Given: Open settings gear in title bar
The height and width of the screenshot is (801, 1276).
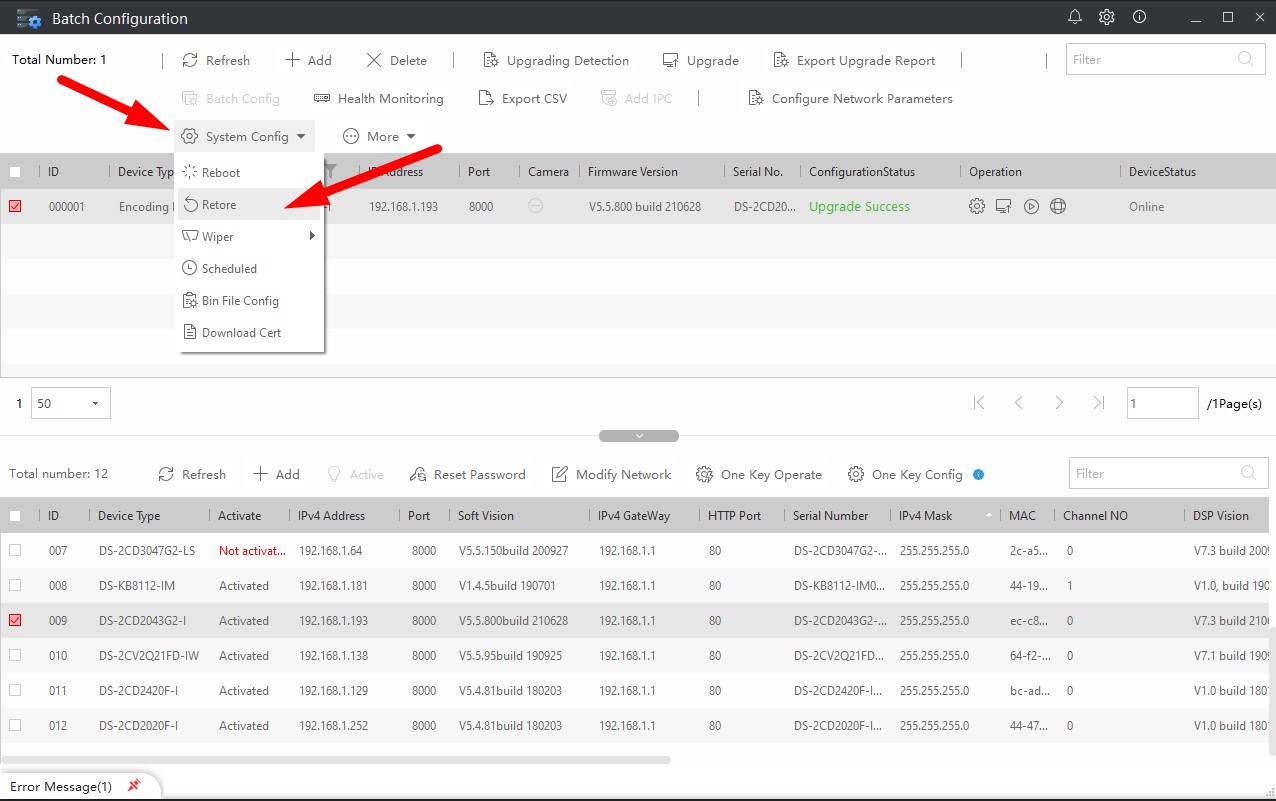Looking at the screenshot, I should [1106, 17].
